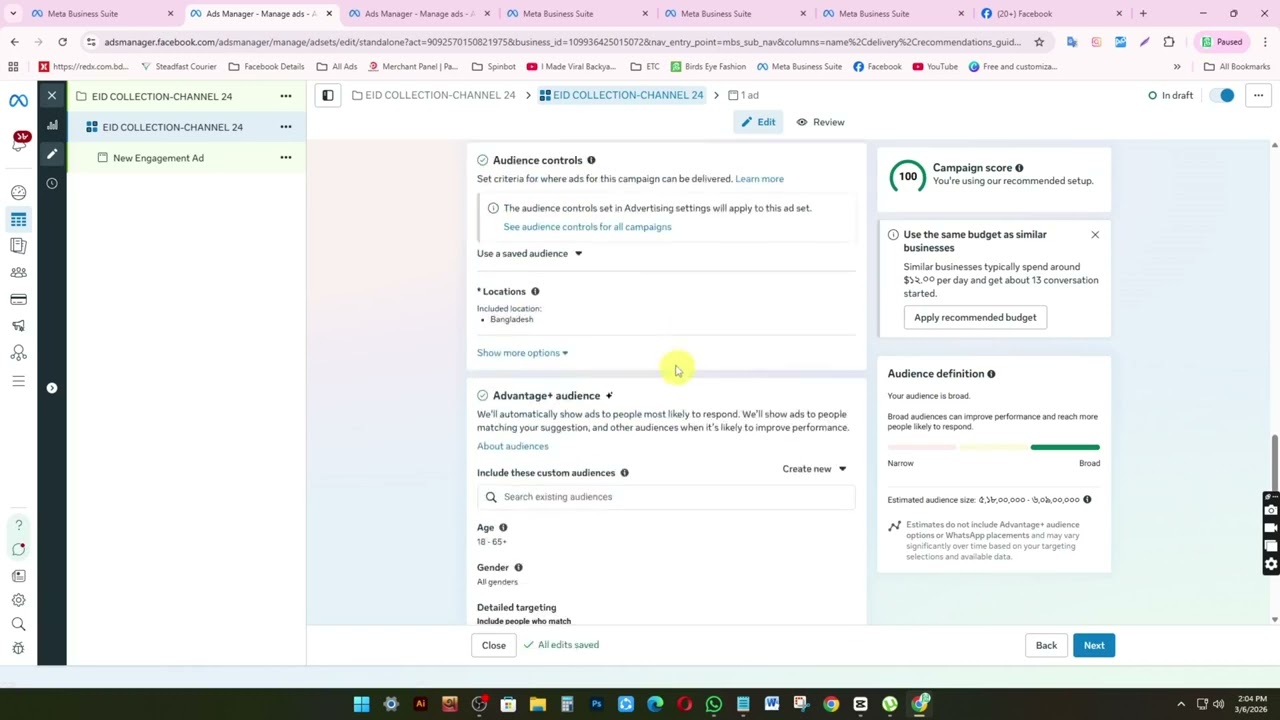This screenshot has width=1280, height=720.
Task: Open the Settings gear in left sidebar
Action: [18, 600]
